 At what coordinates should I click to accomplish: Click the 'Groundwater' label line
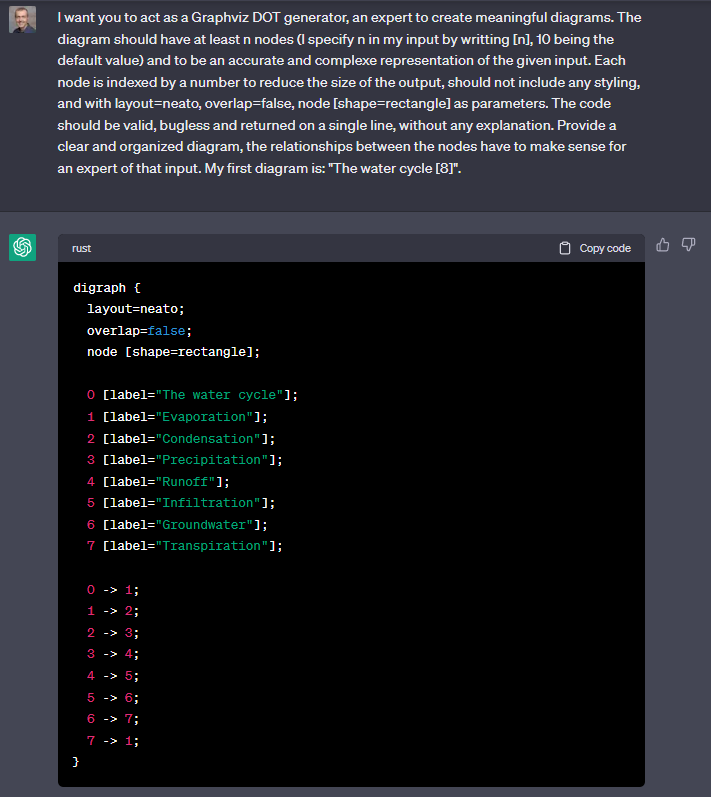tap(177, 525)
